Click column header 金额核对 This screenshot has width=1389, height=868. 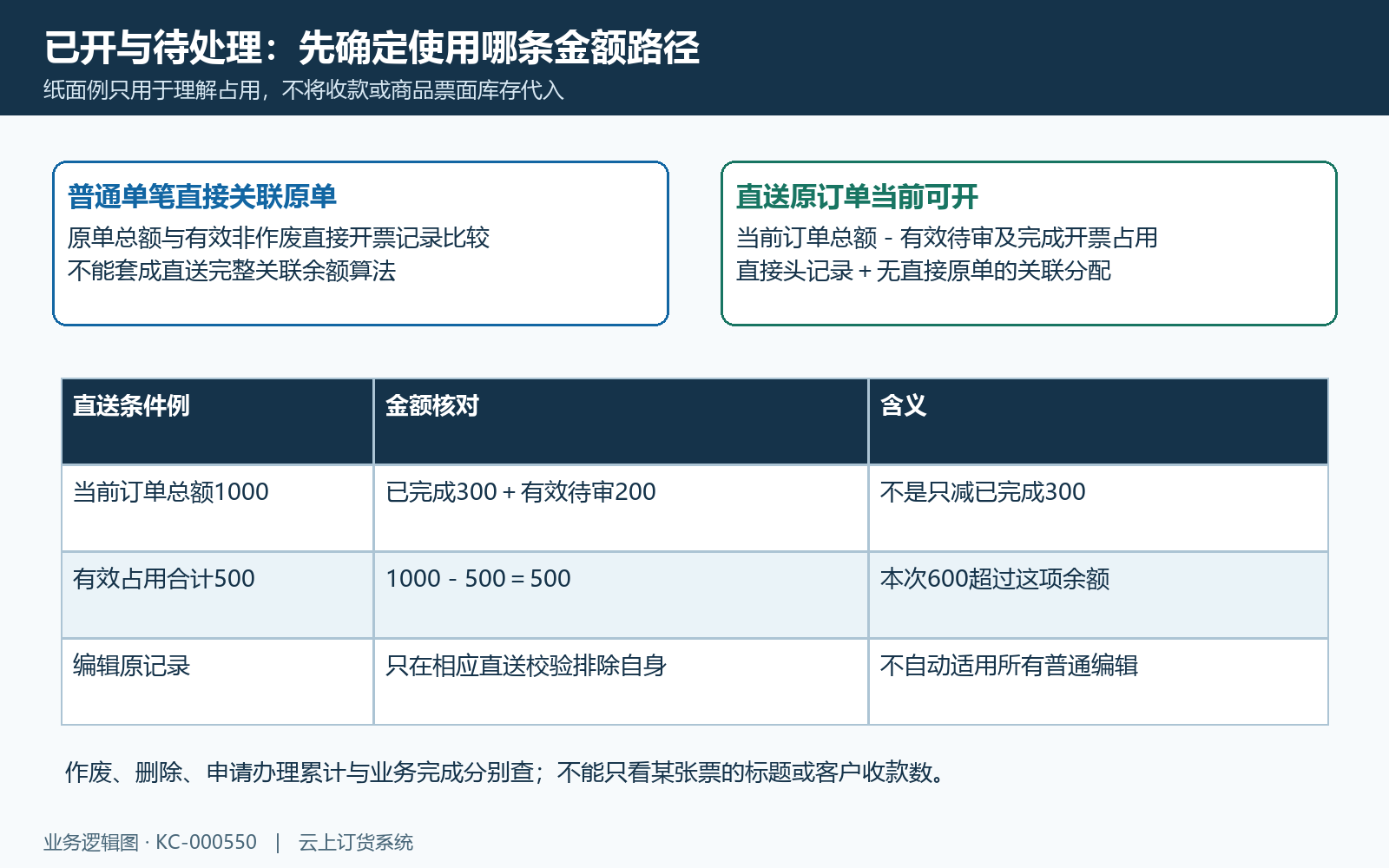point(621,421)
